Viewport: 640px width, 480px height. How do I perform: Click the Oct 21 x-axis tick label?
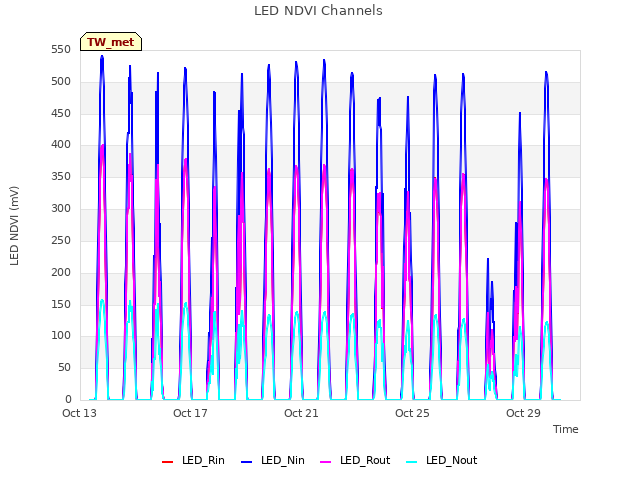(x=301, y=413)
